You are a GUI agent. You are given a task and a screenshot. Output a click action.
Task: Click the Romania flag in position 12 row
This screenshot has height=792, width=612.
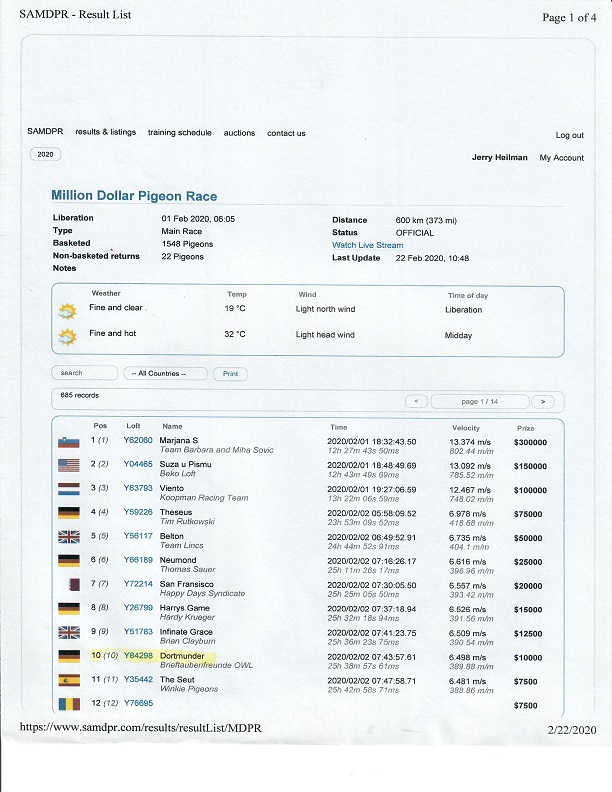click(x=69, y=705)
